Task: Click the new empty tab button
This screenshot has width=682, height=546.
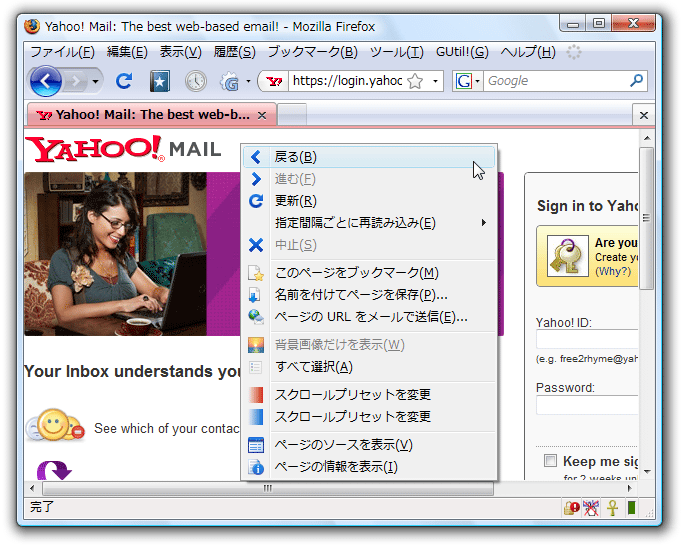Action: click(292, 115)
